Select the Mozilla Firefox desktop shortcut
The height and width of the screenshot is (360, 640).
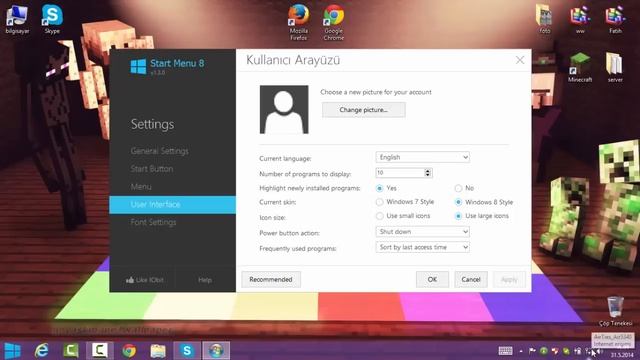[299, 22]
